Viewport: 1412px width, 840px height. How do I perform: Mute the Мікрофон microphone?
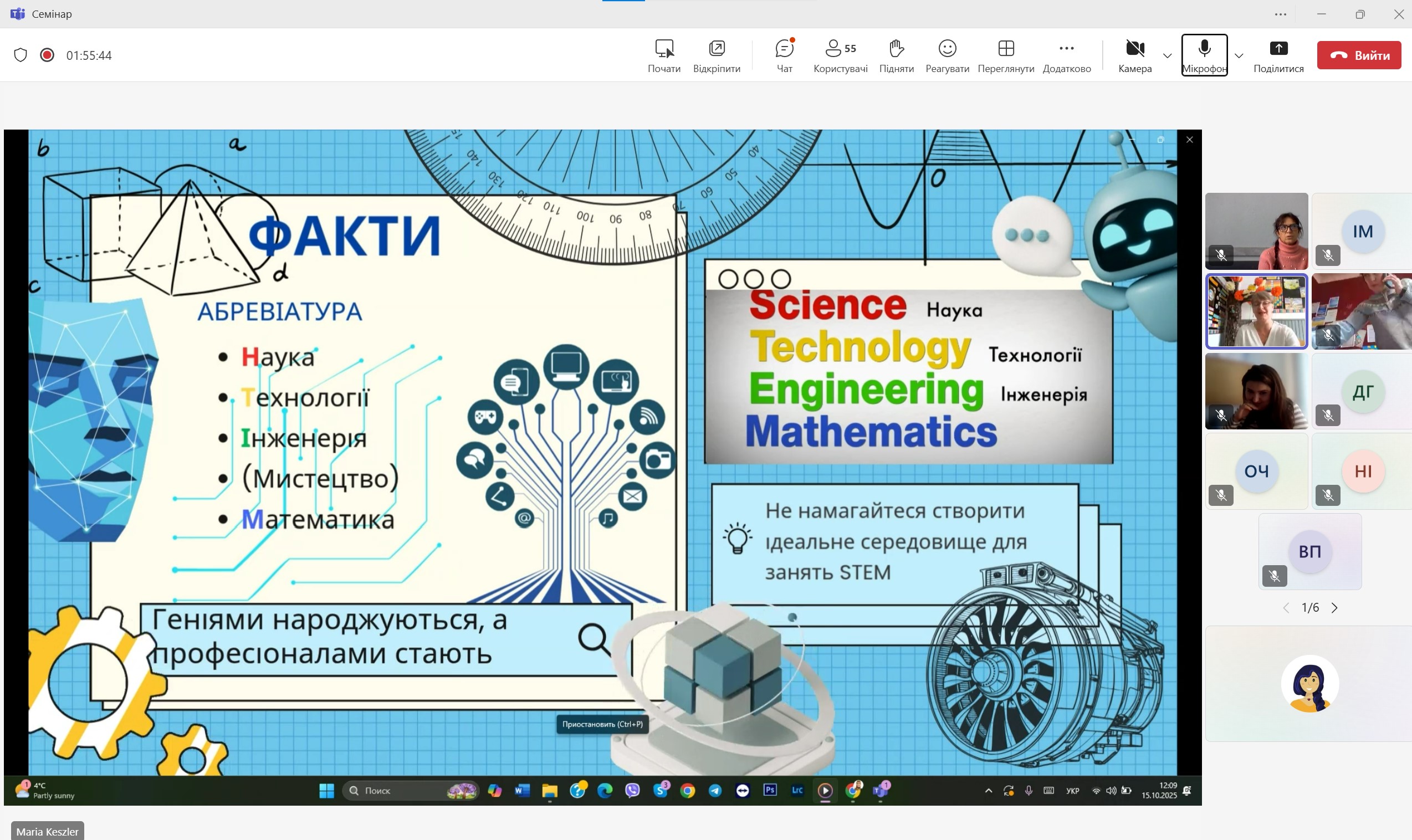click(1204, 55)
